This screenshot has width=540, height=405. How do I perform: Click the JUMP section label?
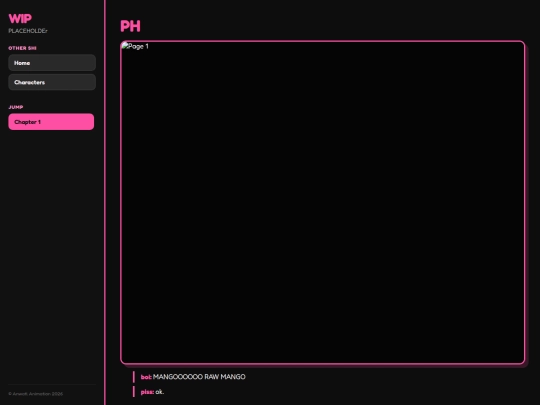click(16, 107)
